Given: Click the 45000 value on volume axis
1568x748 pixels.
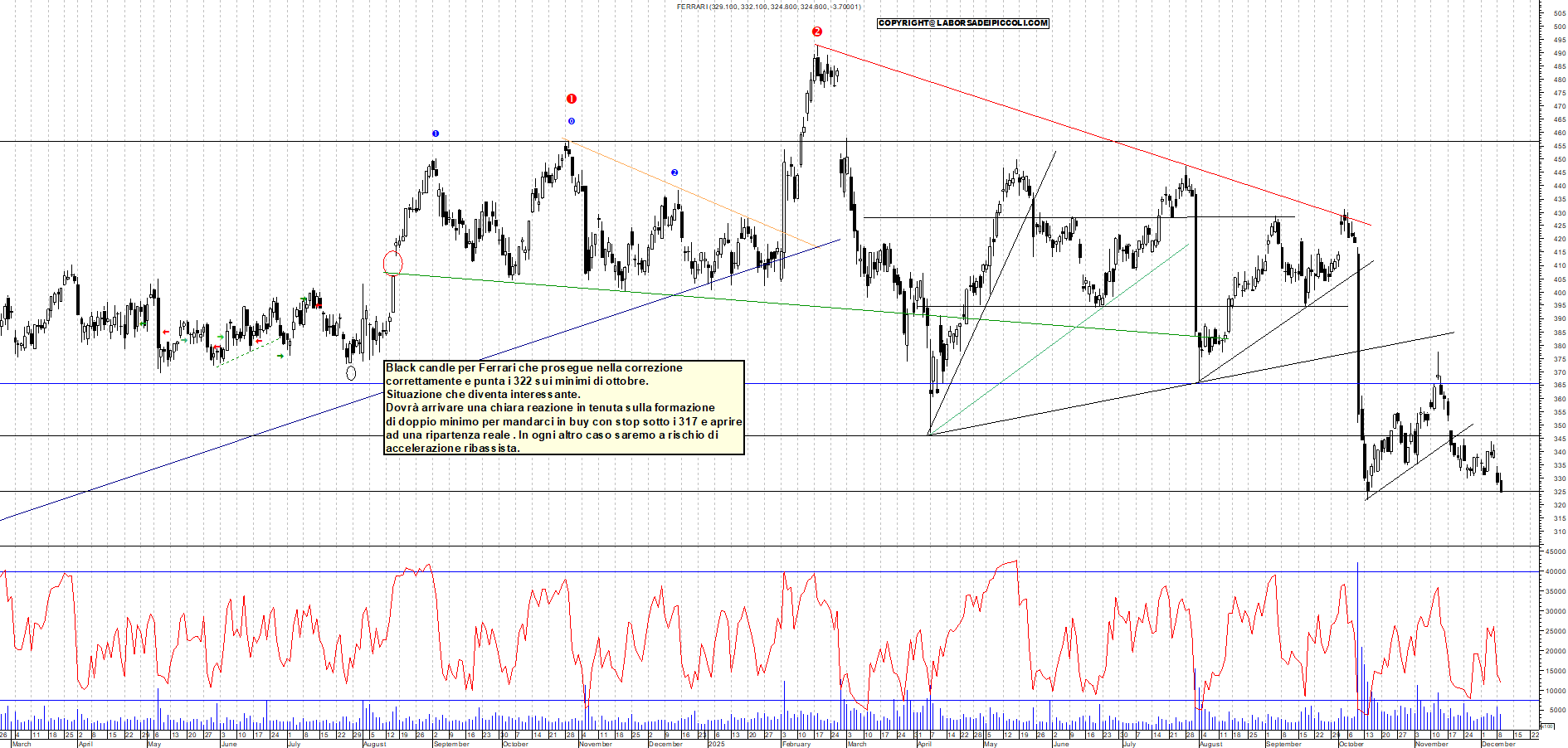Looking at the screenshot, I should click(x=1555, y=551).
